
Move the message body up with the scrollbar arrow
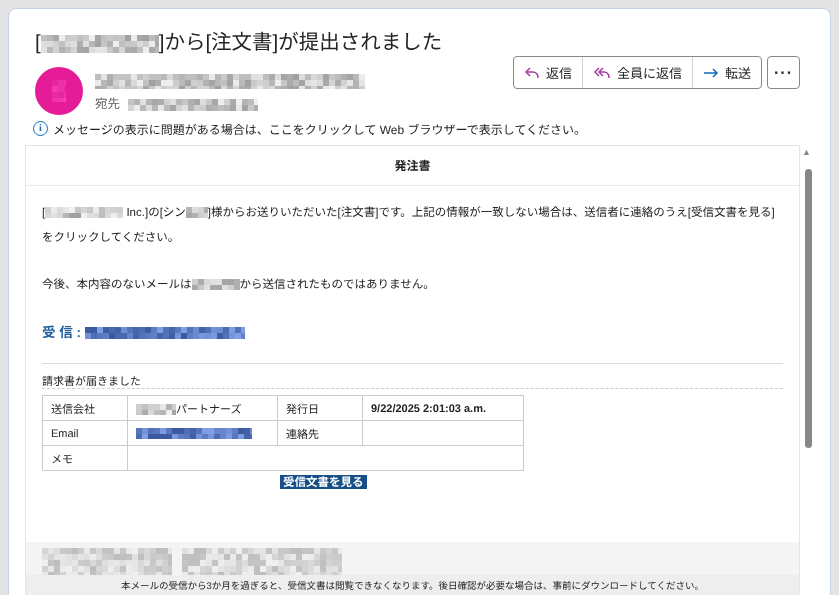(x=806, y=152)
